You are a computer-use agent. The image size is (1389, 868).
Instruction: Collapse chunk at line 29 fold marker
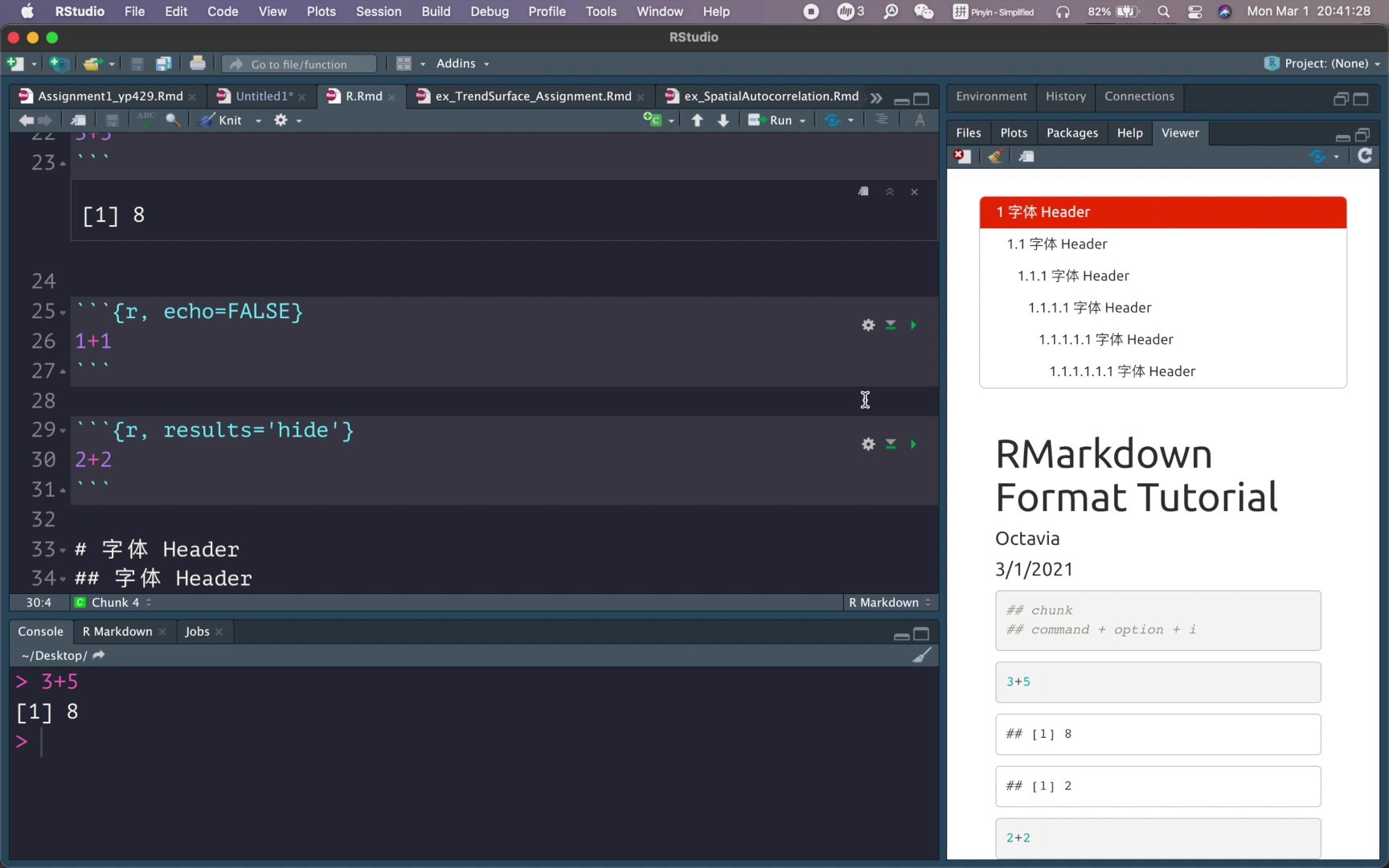[x=61, y=430]
